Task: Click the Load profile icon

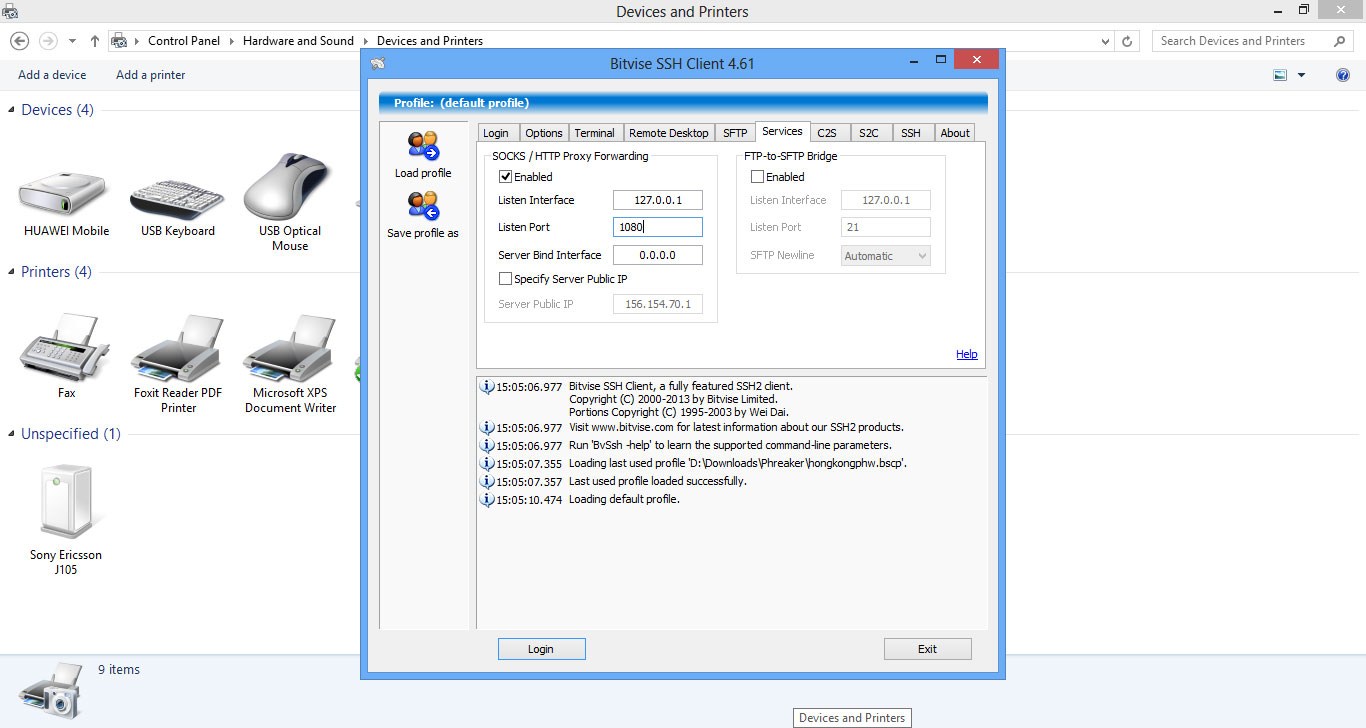Action: point(423,146)
